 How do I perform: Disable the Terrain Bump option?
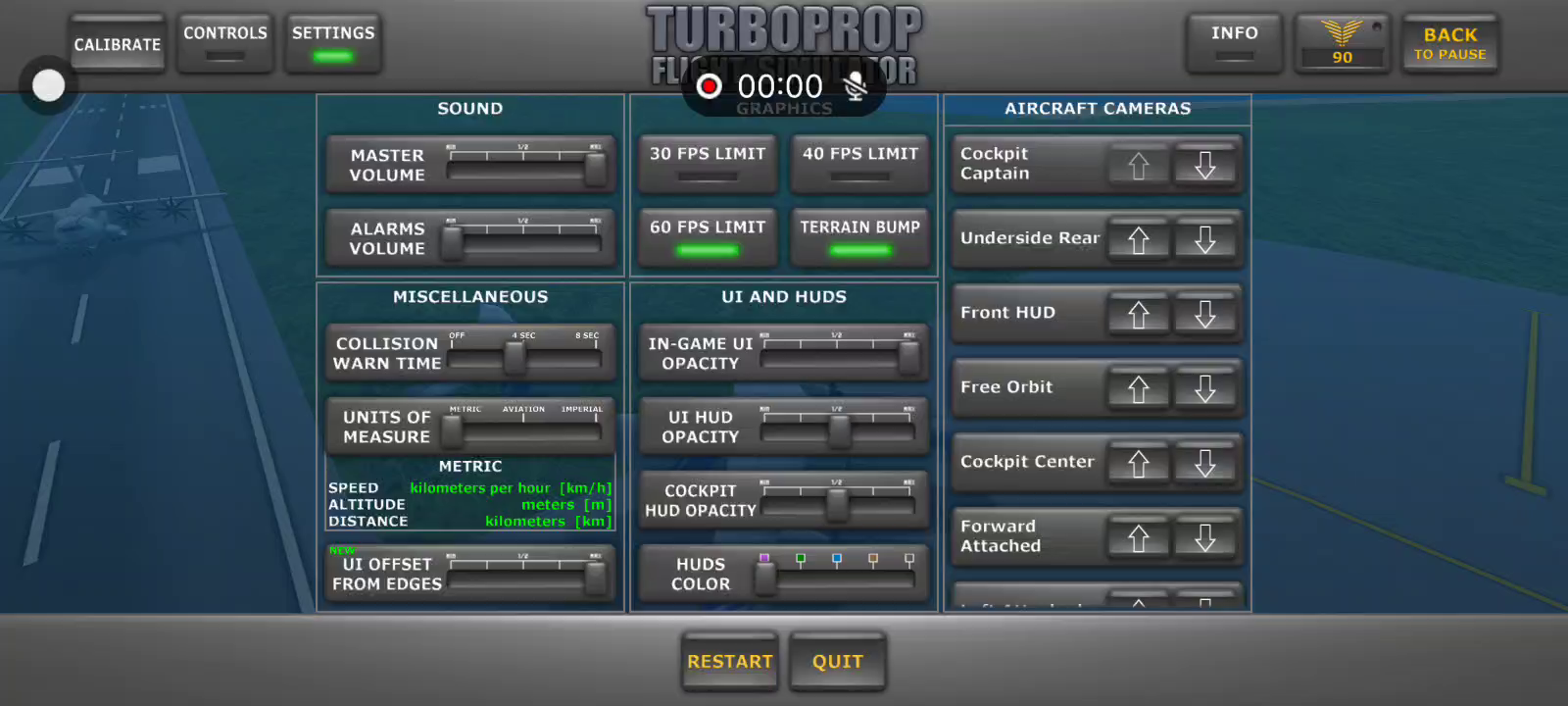pyautogui.click(x=859, y=236)
